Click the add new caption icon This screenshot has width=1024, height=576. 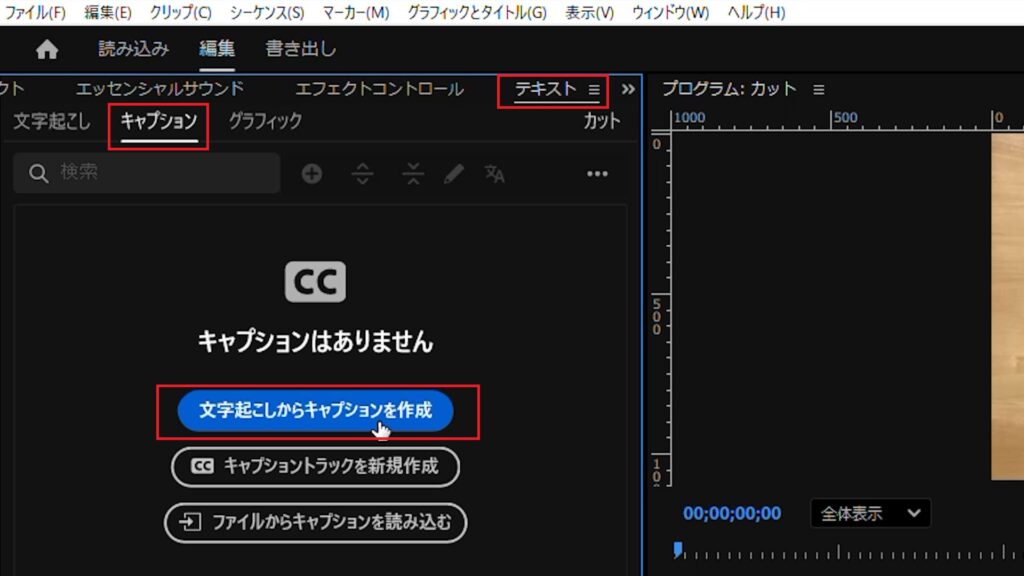312,173
